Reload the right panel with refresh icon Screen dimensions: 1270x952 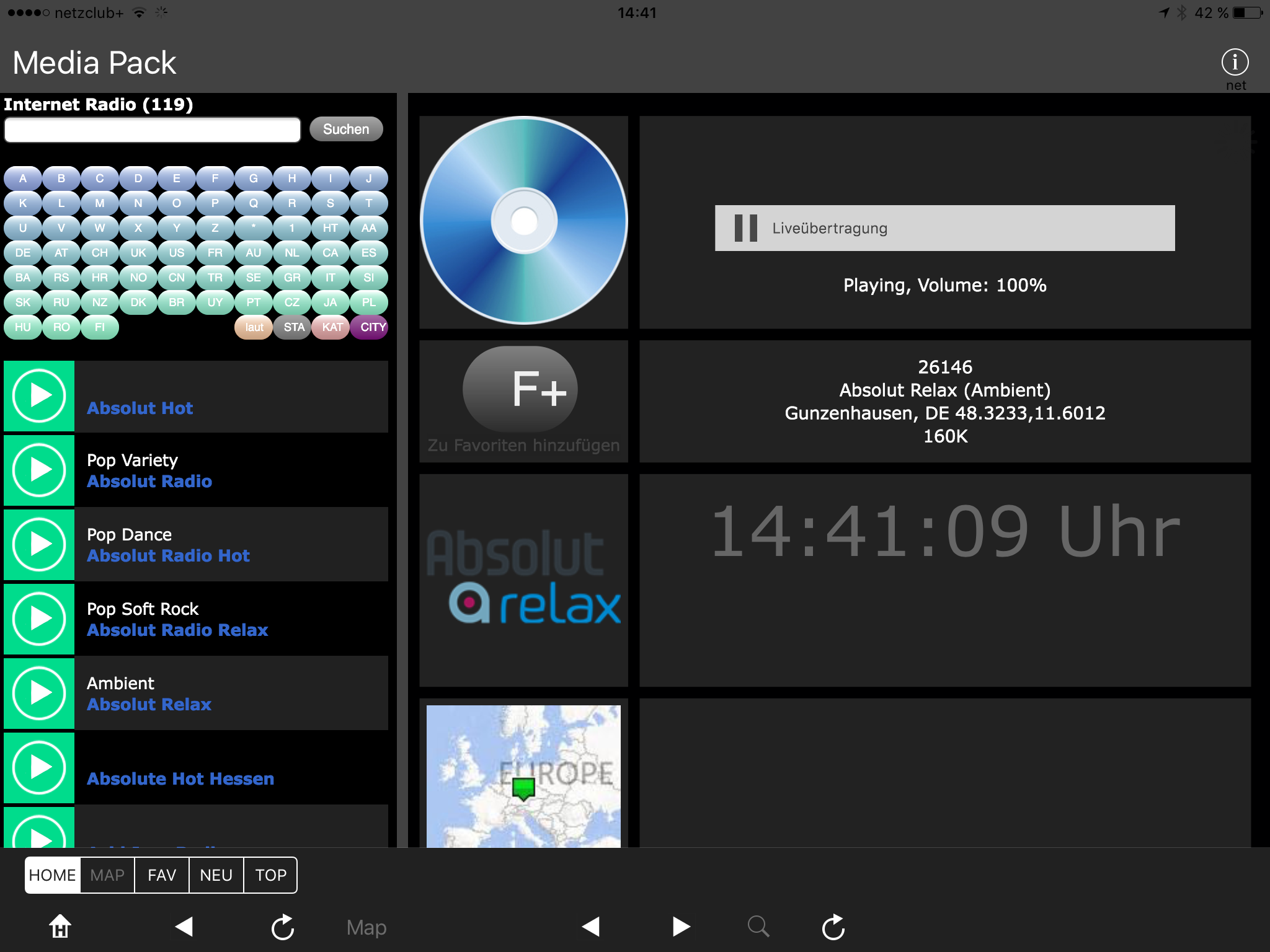coord(833,927)
